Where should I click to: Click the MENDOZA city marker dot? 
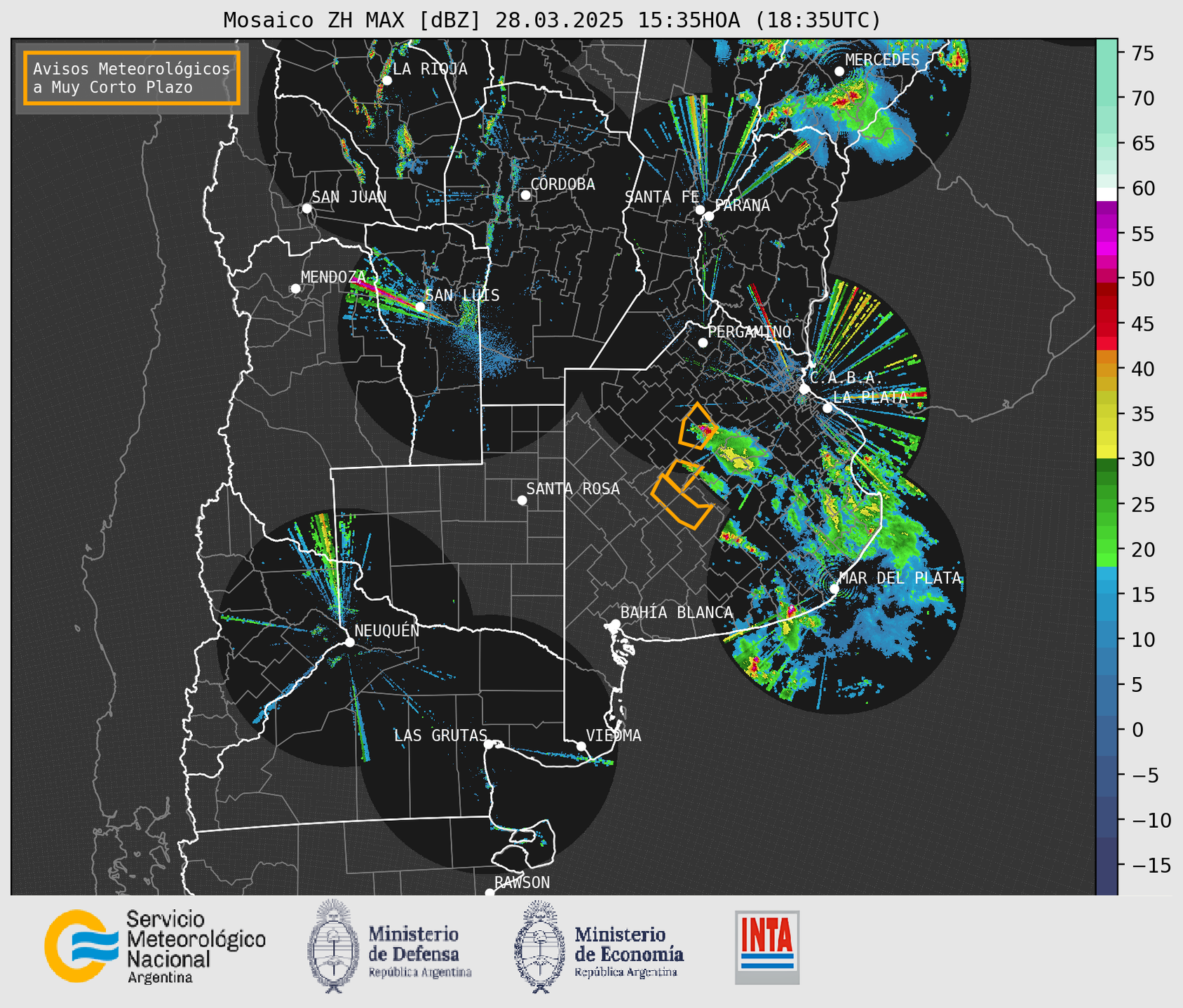[x=295, y=289]
